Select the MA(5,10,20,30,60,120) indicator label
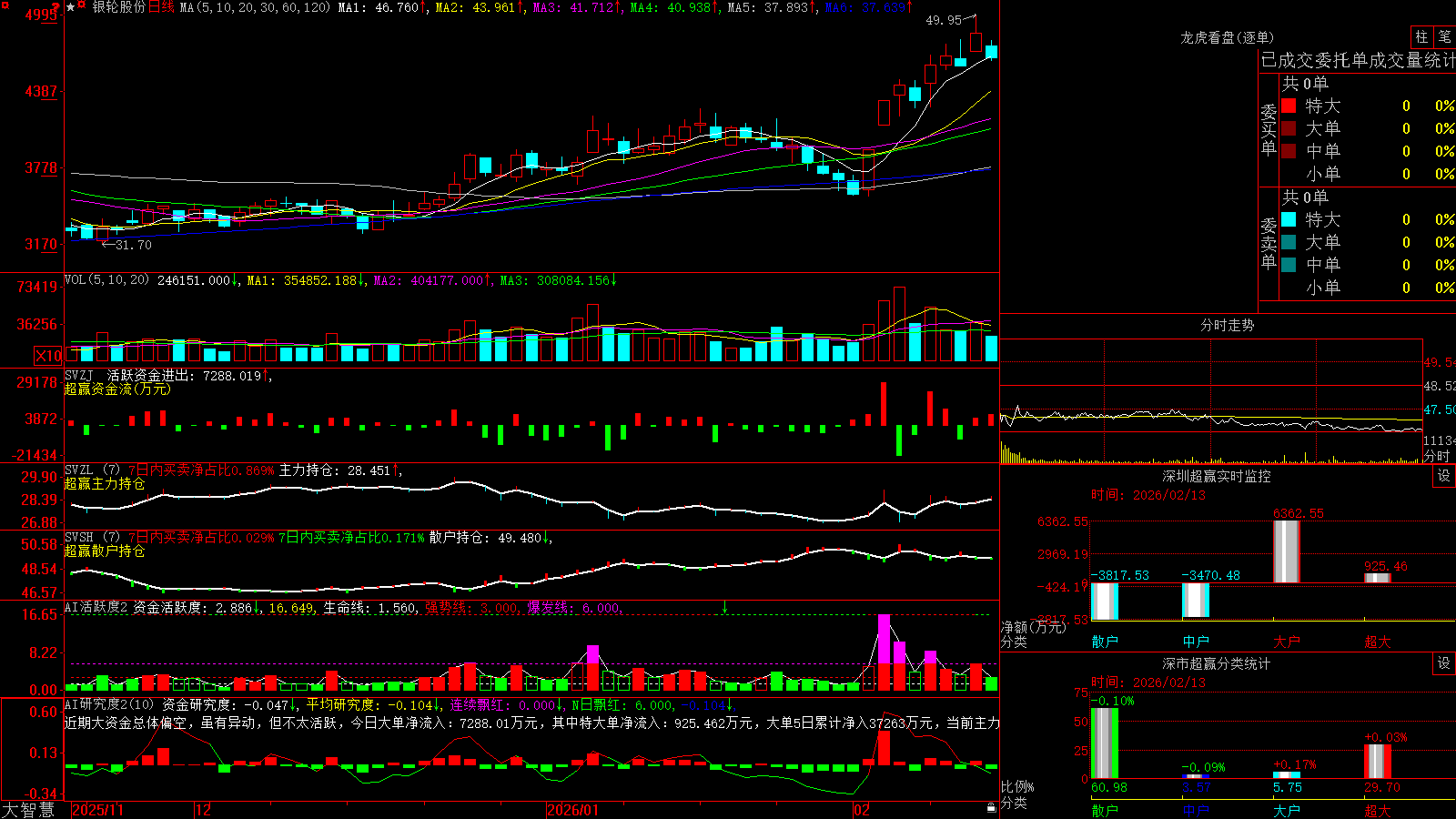 click(255, 7)
